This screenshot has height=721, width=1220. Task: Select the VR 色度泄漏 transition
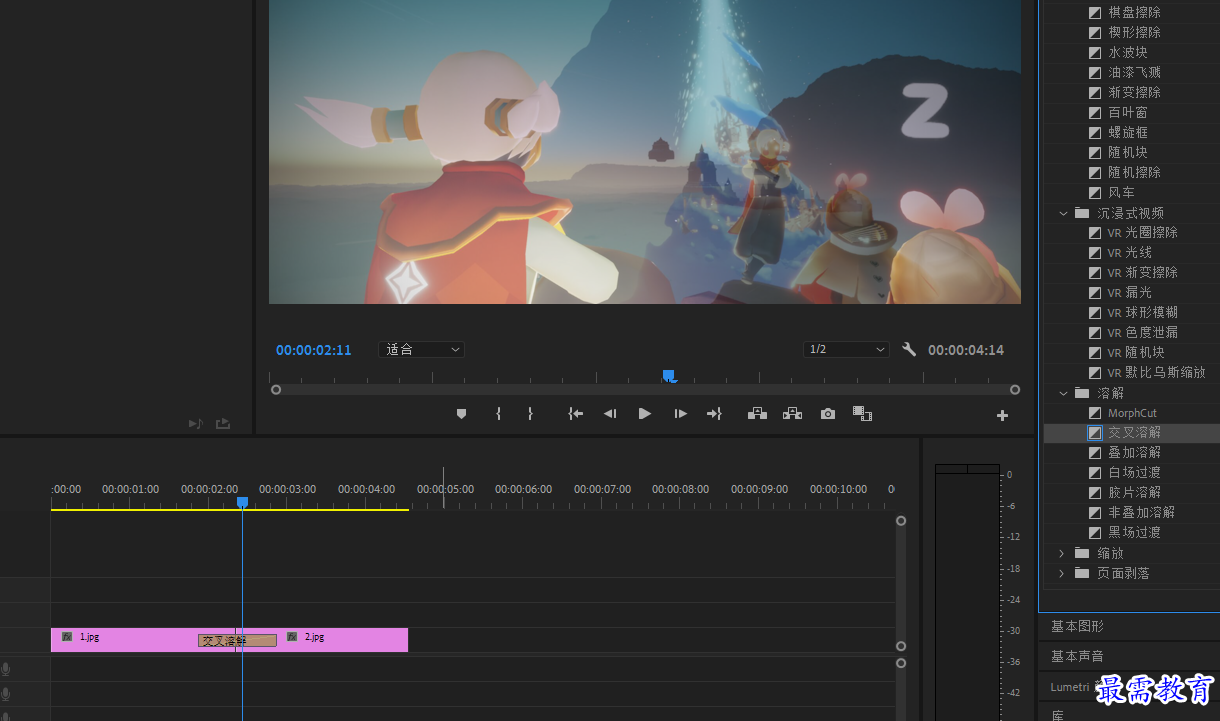point(1142,332)
